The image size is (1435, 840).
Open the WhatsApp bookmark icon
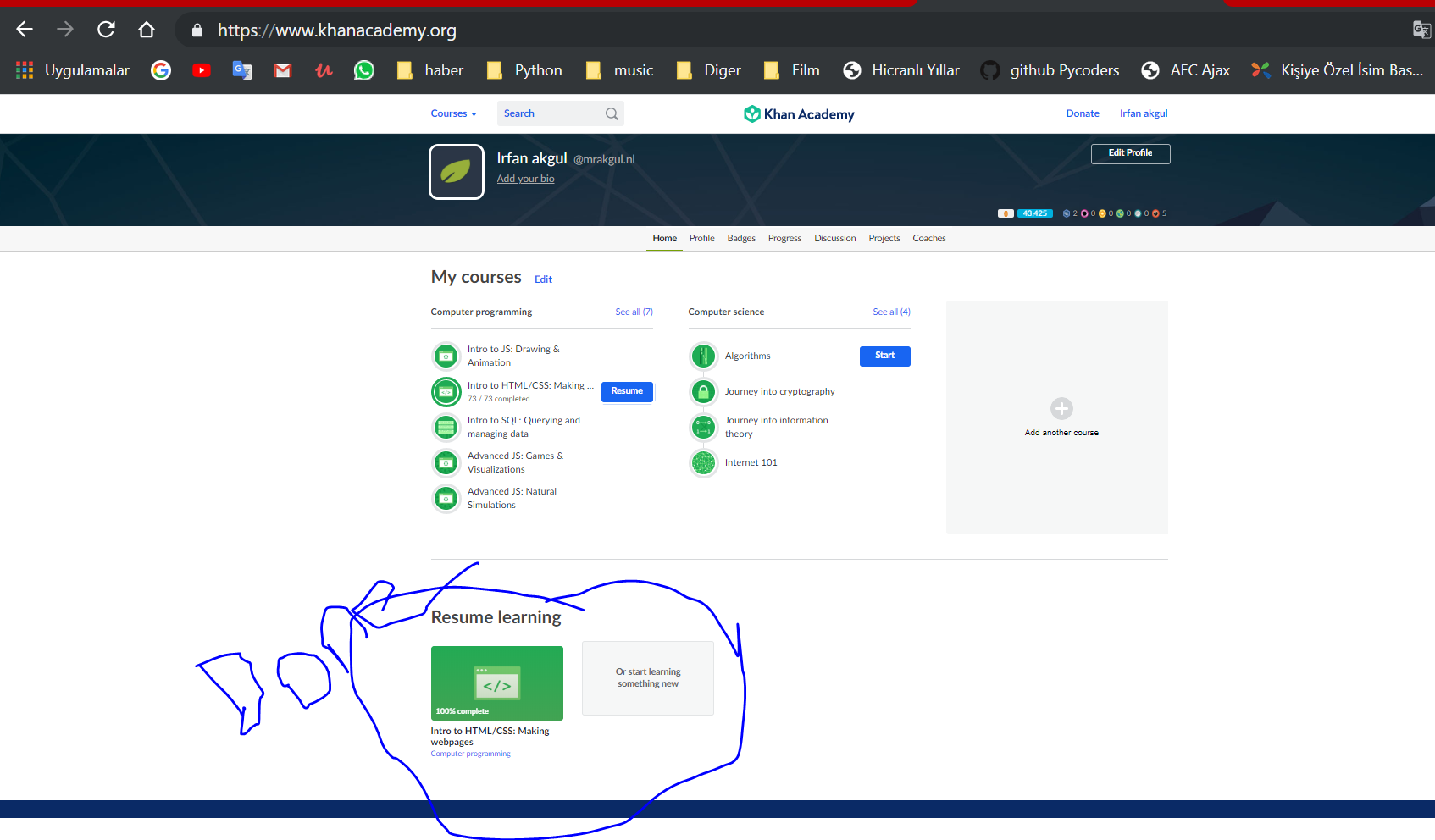(364, 70)
